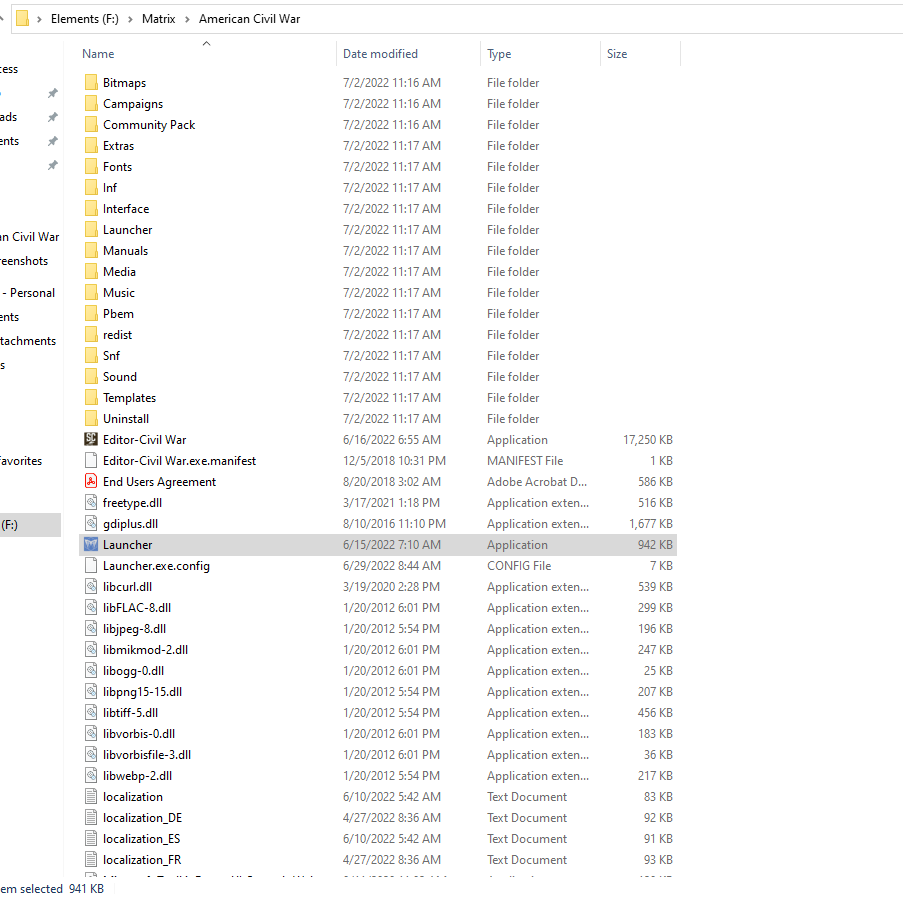Select the libmikmod-2.dll file name
The height and width of the screenshot is (900, 903).
(145, 650)
